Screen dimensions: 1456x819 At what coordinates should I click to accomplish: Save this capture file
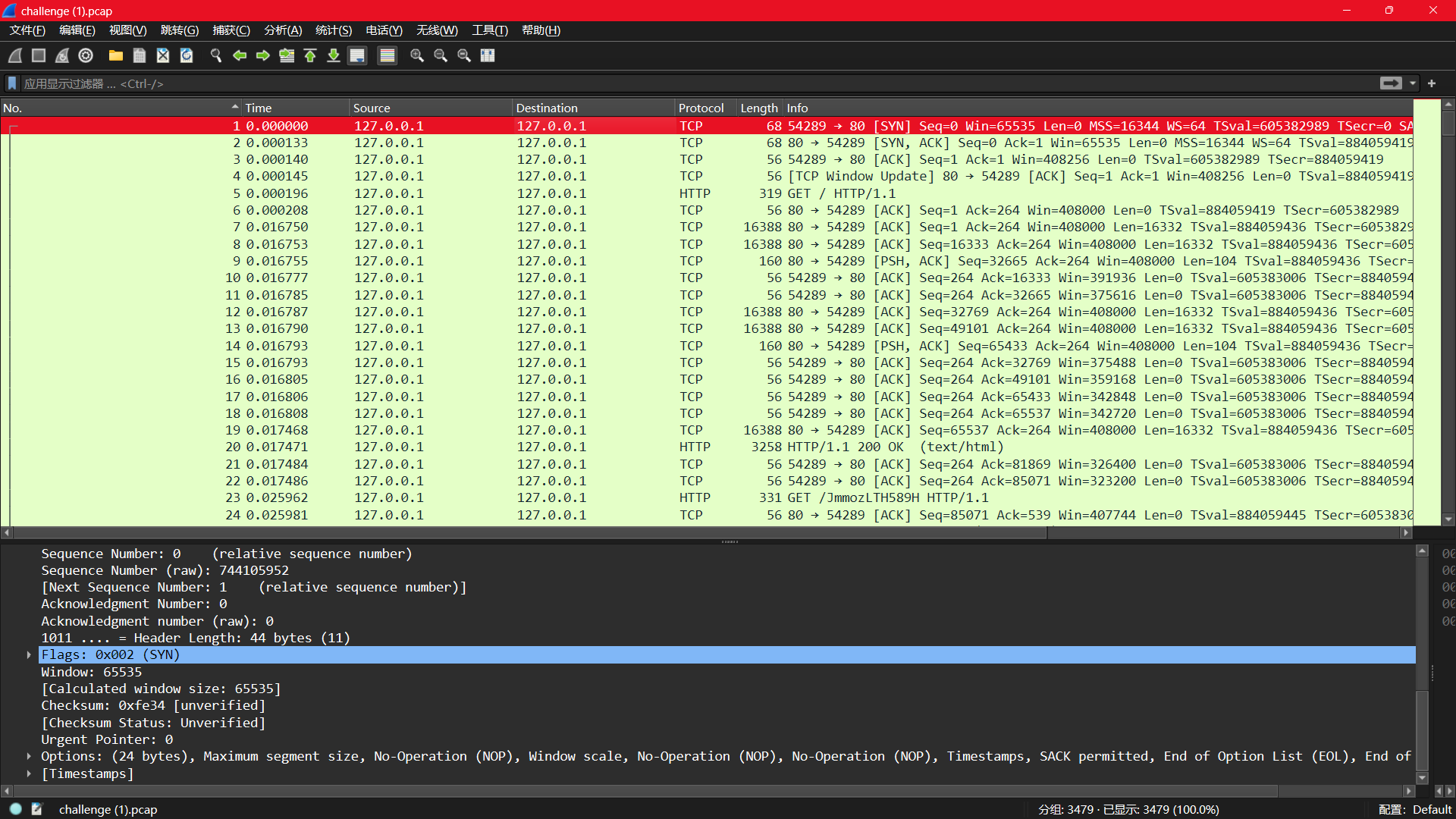coord(140,55)
